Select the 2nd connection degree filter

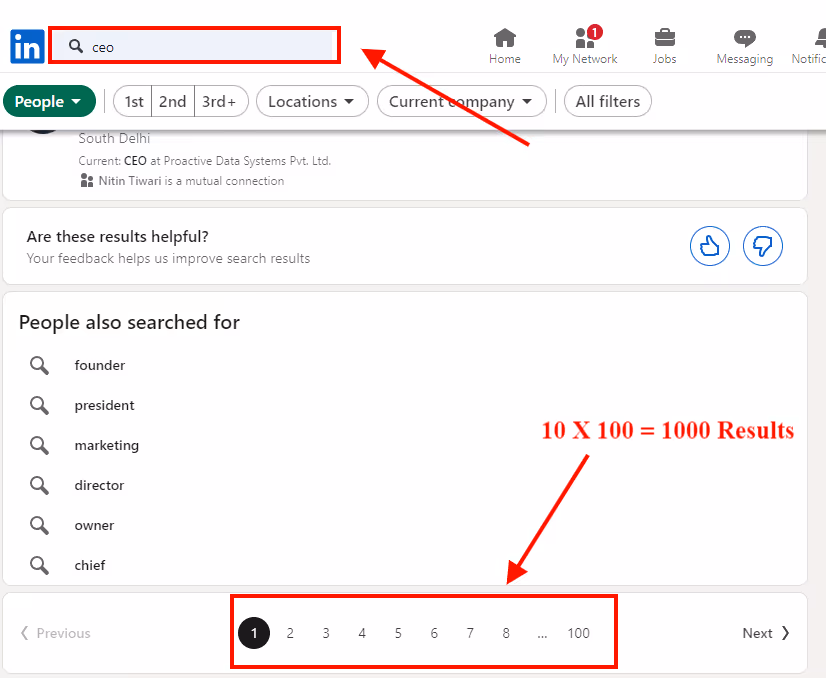[172, 101]
